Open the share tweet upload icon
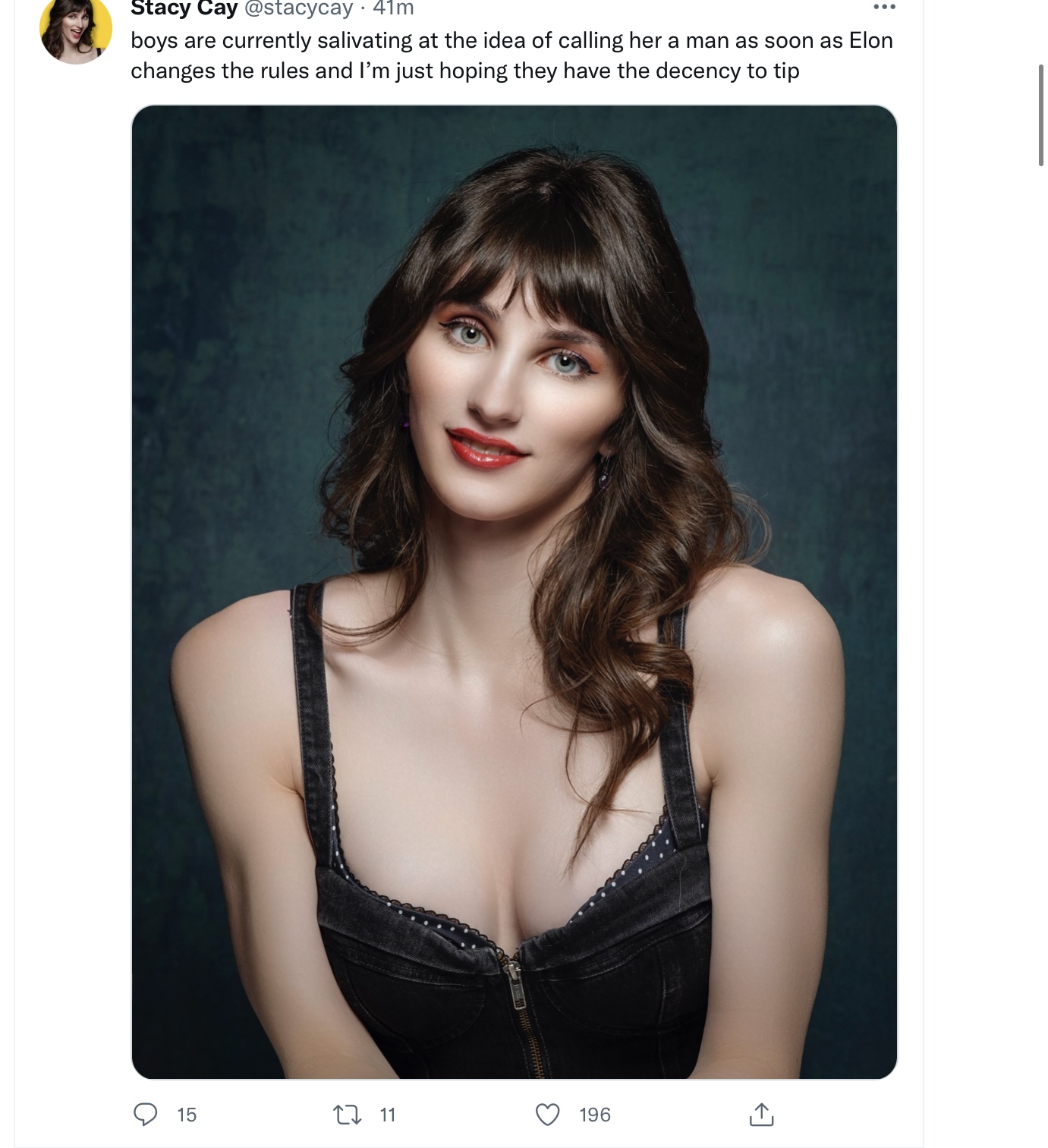Image resolution: width=1048 pixels, height=1148 pixels. [x=760, y=1114]
